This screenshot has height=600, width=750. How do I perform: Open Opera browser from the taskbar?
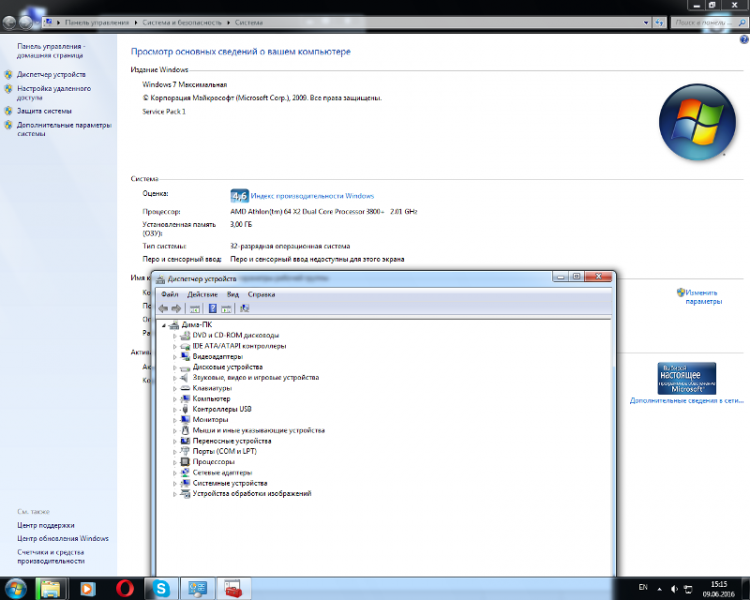coord(125,588)
